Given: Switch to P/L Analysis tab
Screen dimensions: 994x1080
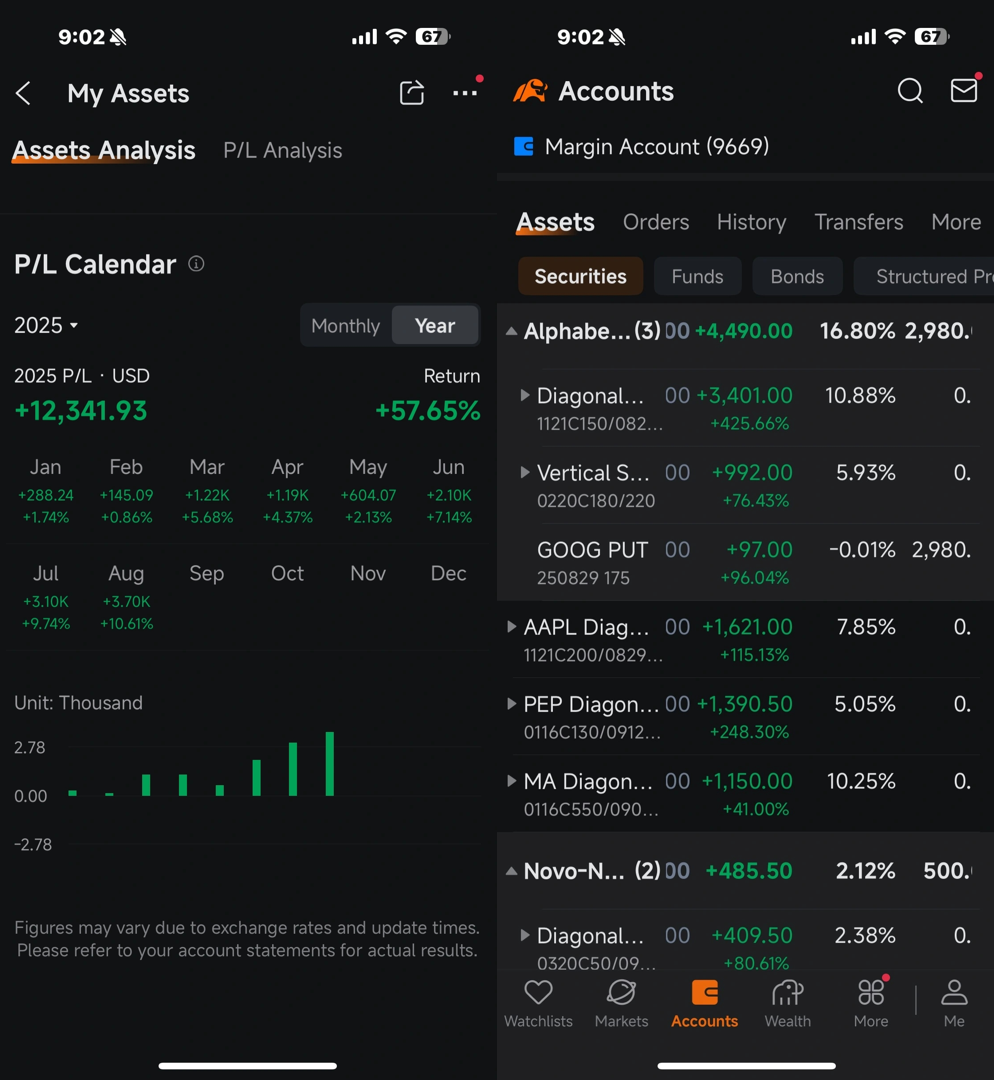Looking at the screenshot, I should point(282,150).
